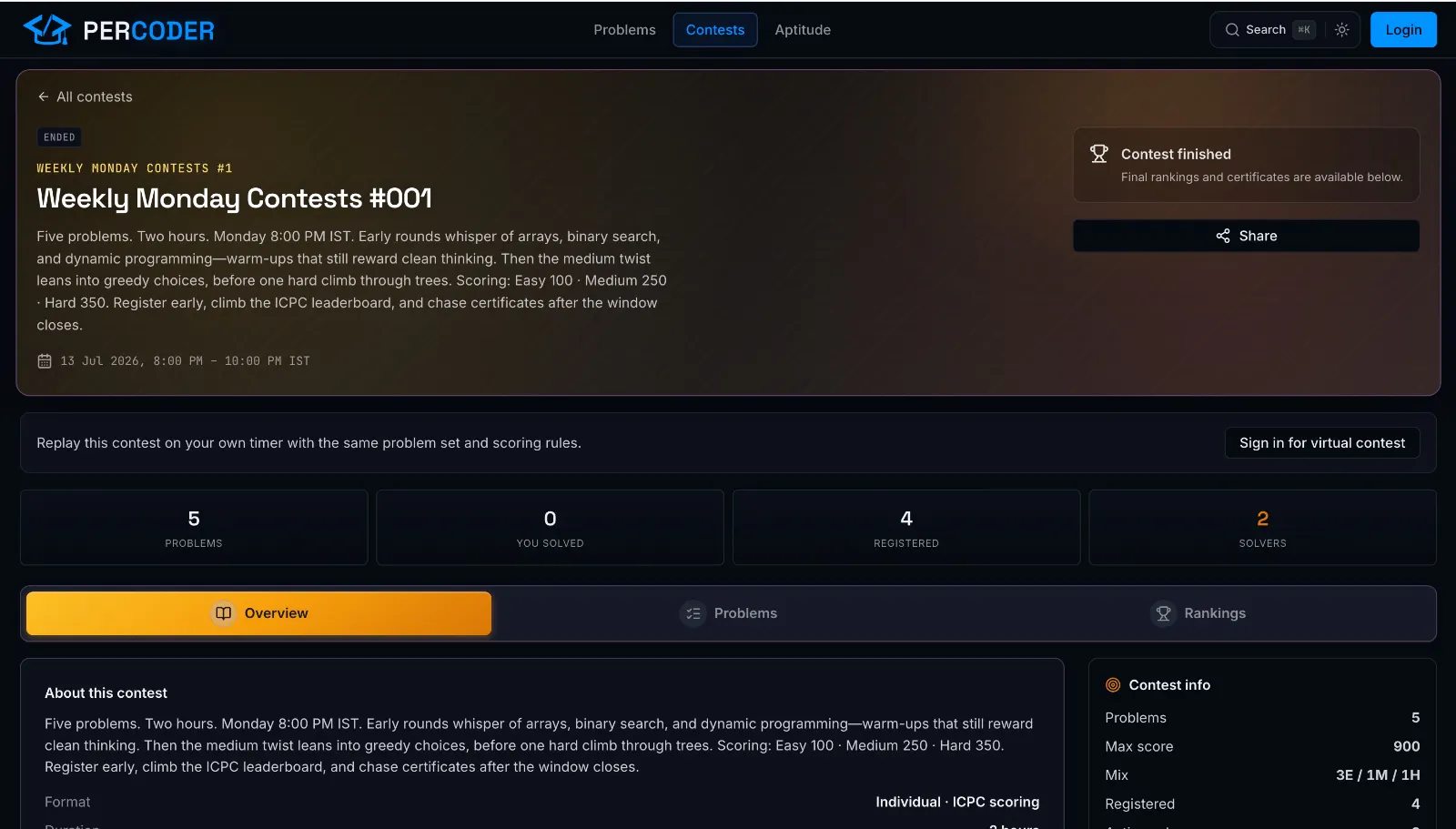The height and width of the screenshot is (829, 1456).
Task: Click the 'Max score' label
Action: pos(1139,746)
